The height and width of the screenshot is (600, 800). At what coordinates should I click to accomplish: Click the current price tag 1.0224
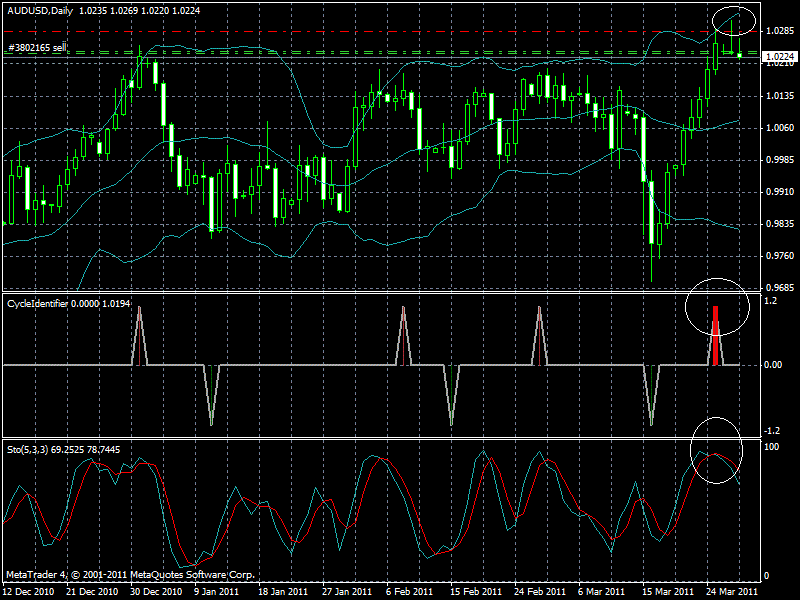click(780, 57)
